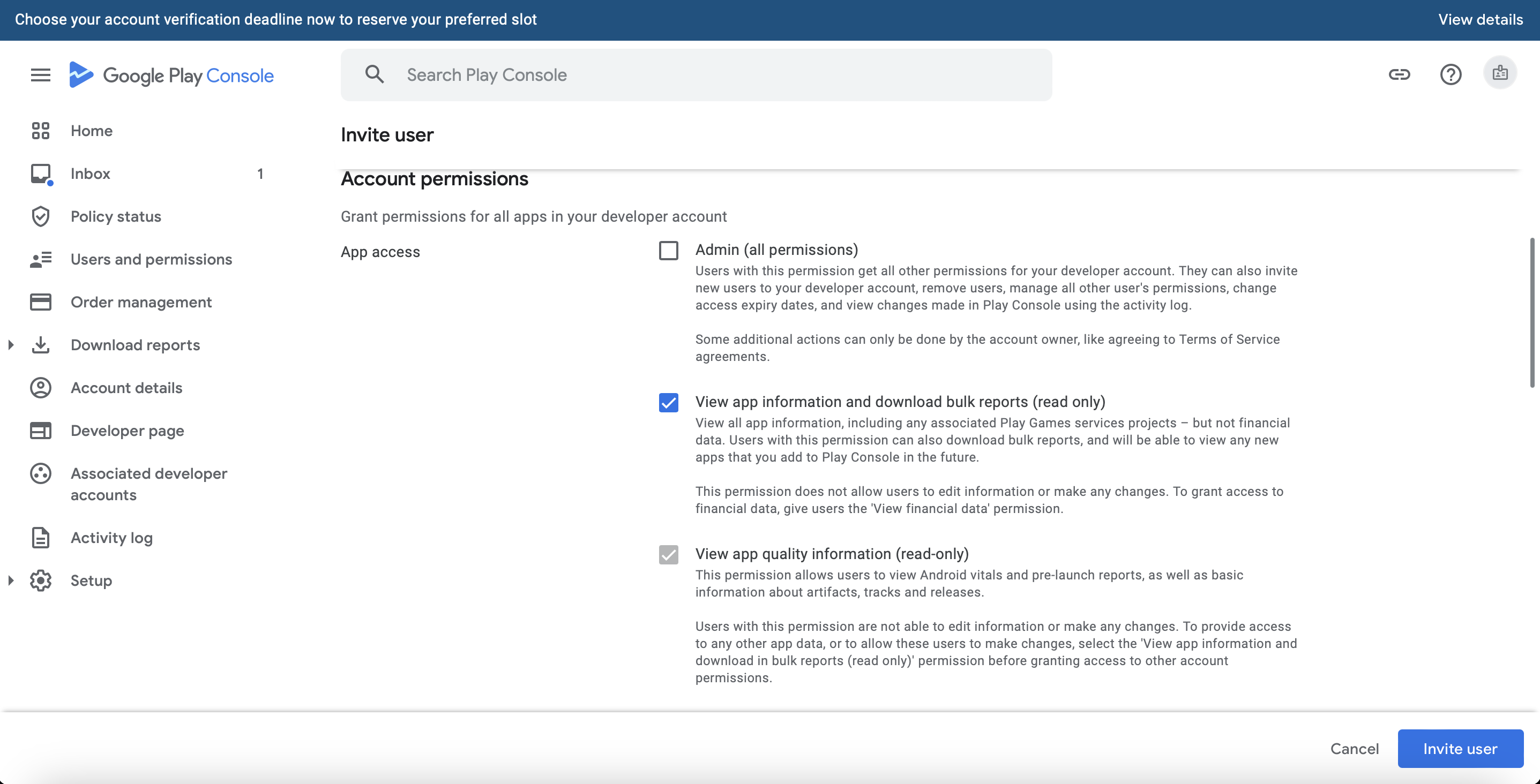Click the account avatar icon

point(1499,73)
